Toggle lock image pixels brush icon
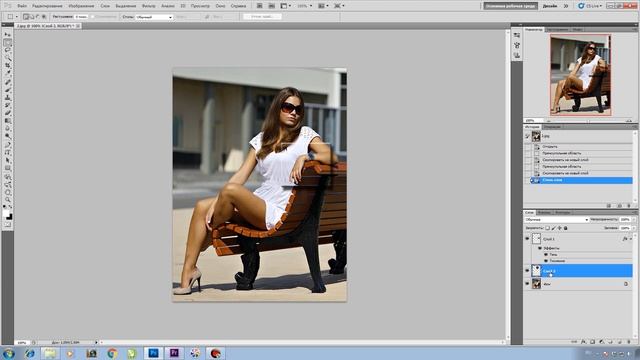 pos(554,228)
